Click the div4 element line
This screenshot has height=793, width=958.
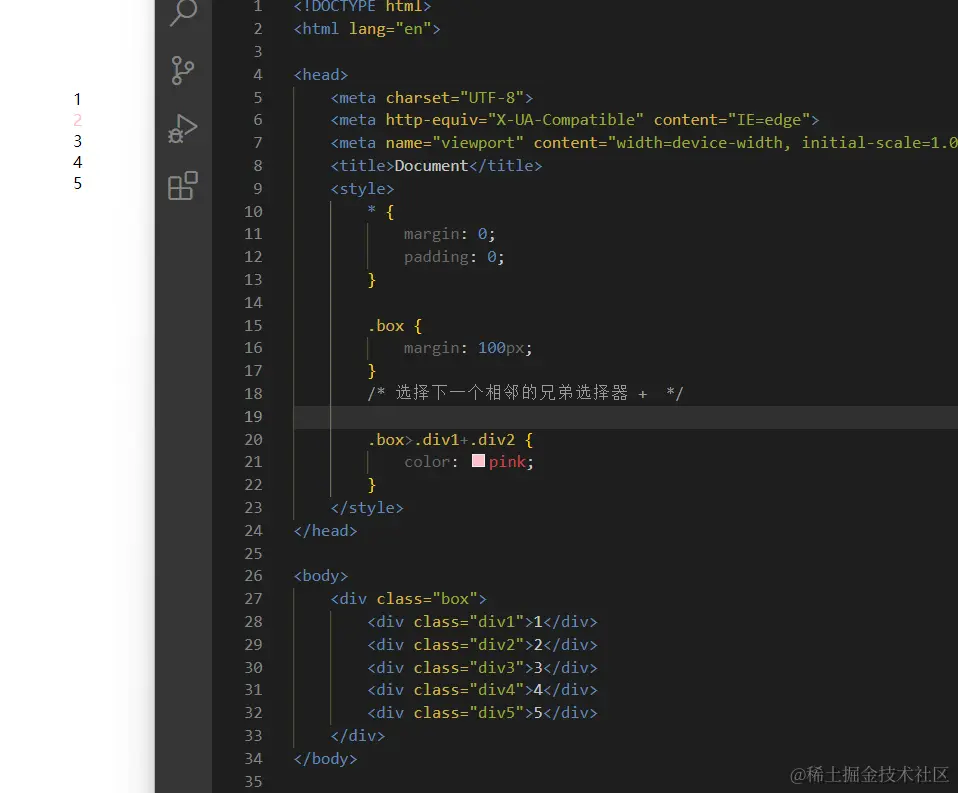pos(483,690)
